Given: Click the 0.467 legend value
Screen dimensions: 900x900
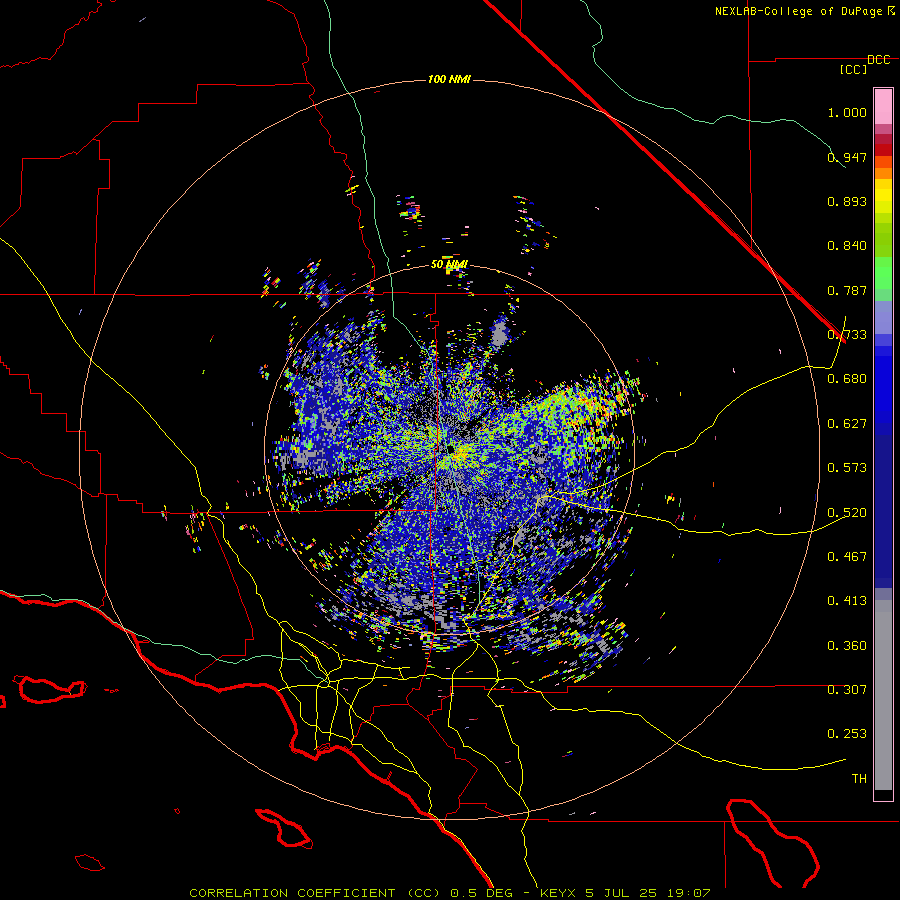Looking at the screenshot, I should pyautogui.click(x=847, y=556).
